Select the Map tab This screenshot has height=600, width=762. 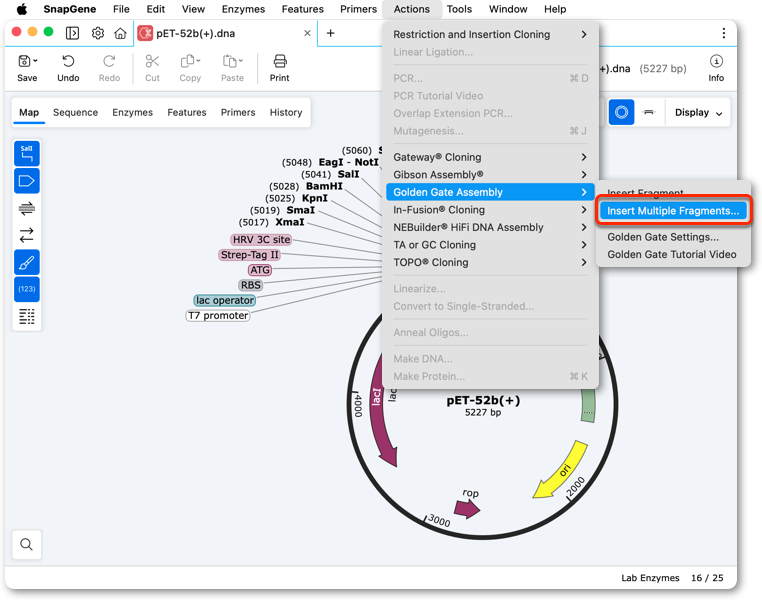[29, 112]
